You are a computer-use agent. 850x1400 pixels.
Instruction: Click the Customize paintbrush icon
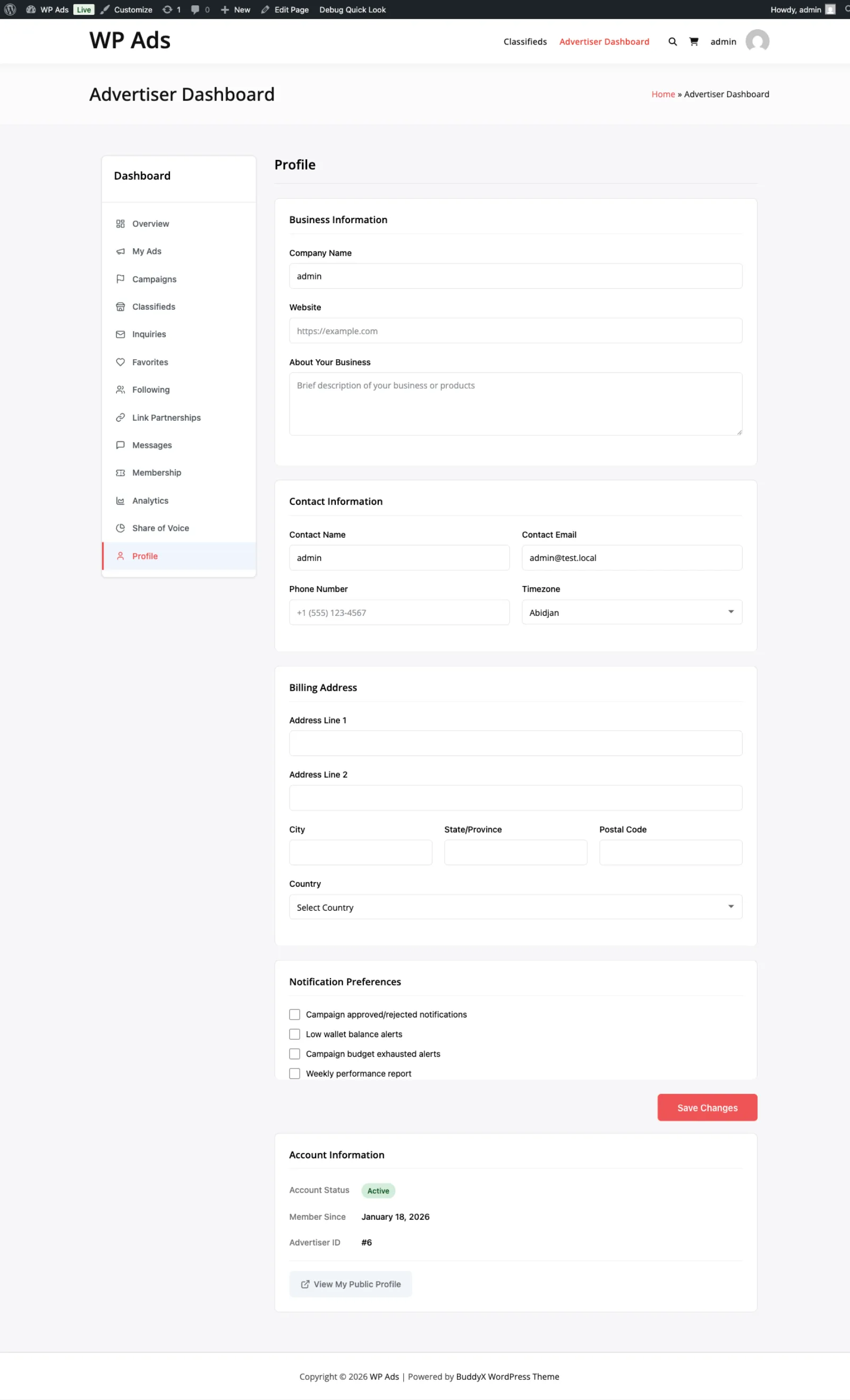pyautogui.click(x=105, y=10)
